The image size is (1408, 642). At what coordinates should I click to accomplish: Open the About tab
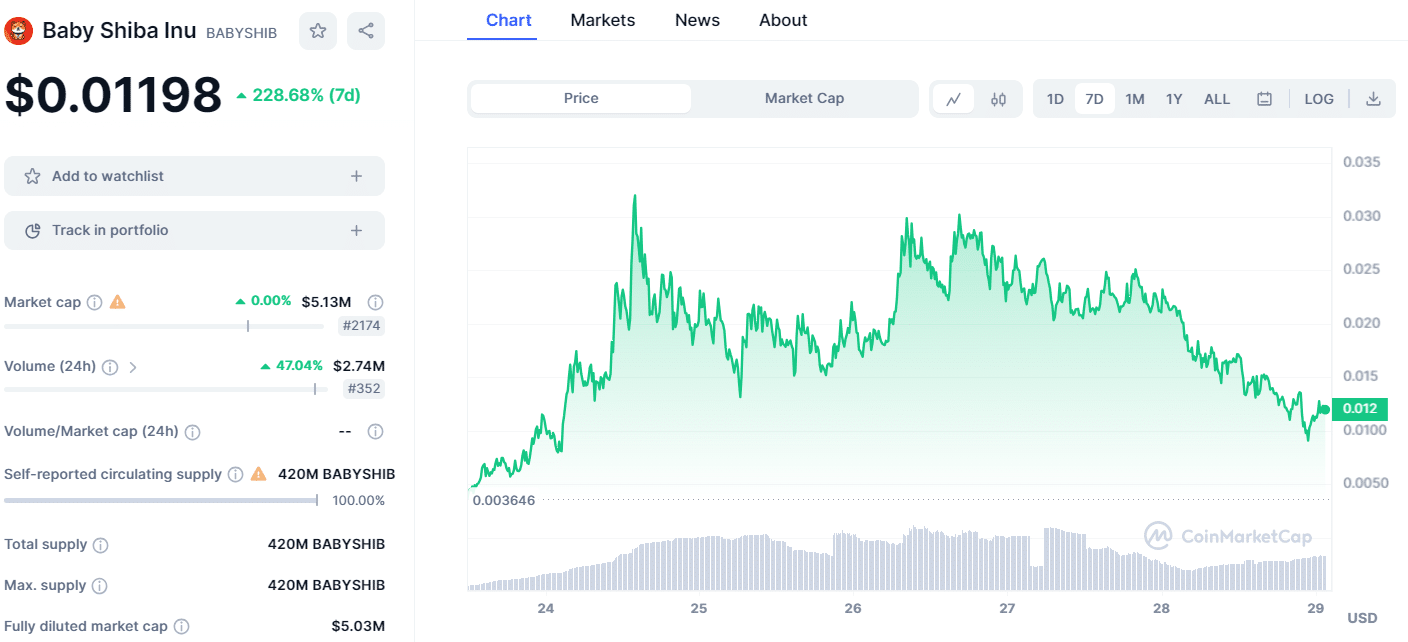pyautogui.click(x=783, y=20)
